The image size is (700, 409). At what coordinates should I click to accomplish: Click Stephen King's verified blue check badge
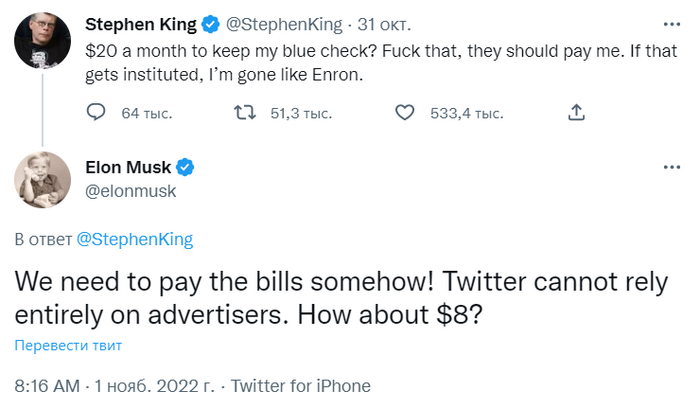pos(211,23)
